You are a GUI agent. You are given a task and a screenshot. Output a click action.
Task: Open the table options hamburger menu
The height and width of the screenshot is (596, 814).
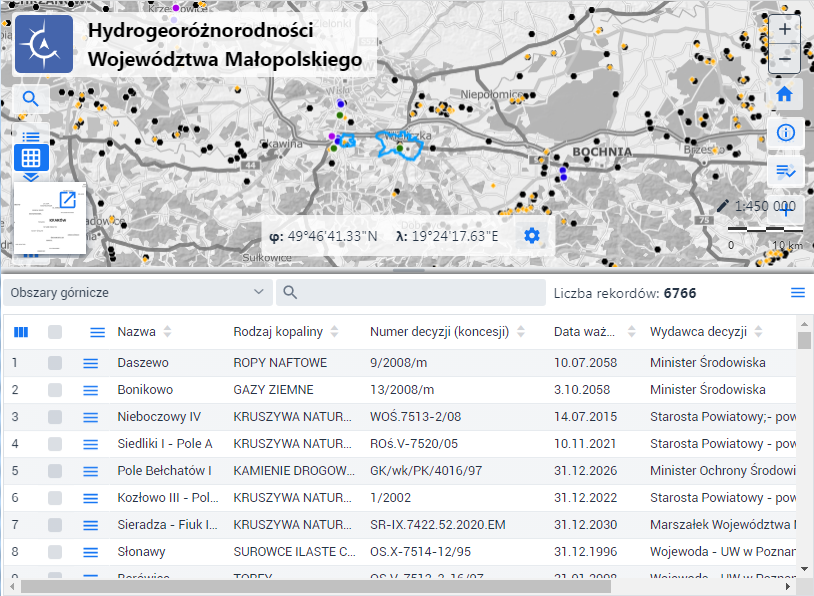[x=797, y=292]
